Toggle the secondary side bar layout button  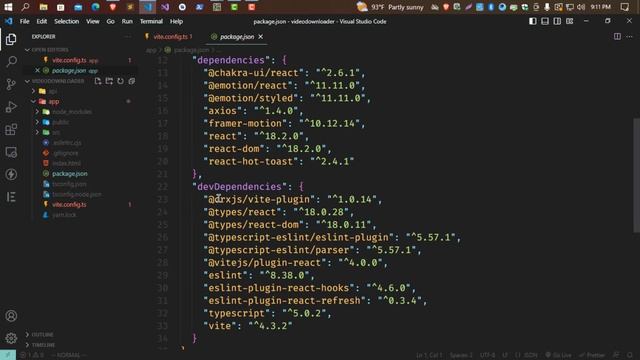point(557,21)
